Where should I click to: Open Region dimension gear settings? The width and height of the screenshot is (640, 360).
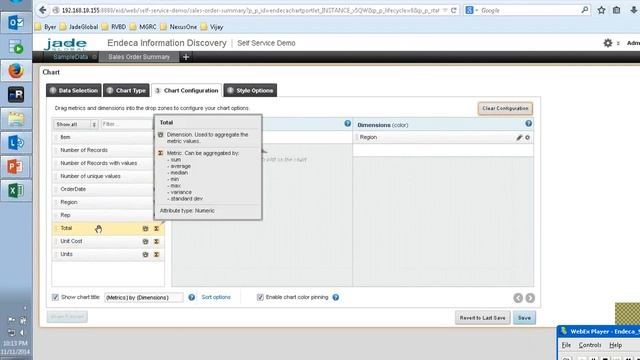pyautogui.click(x=527, y=138)
